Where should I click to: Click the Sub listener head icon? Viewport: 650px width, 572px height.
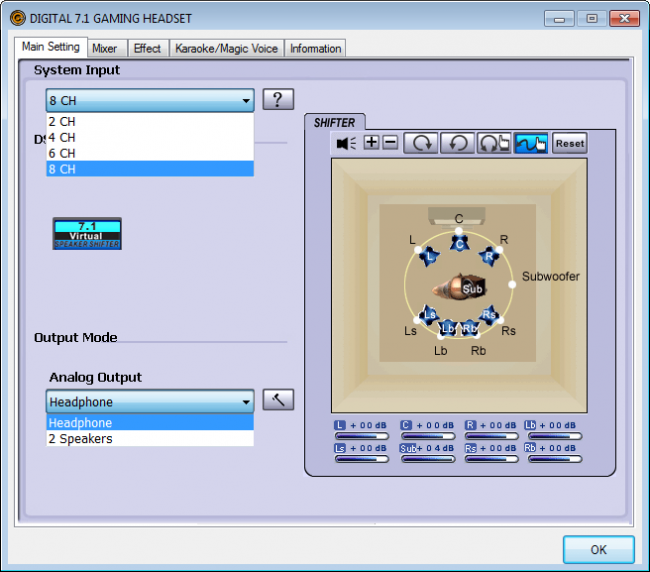[x=459, y=286]
